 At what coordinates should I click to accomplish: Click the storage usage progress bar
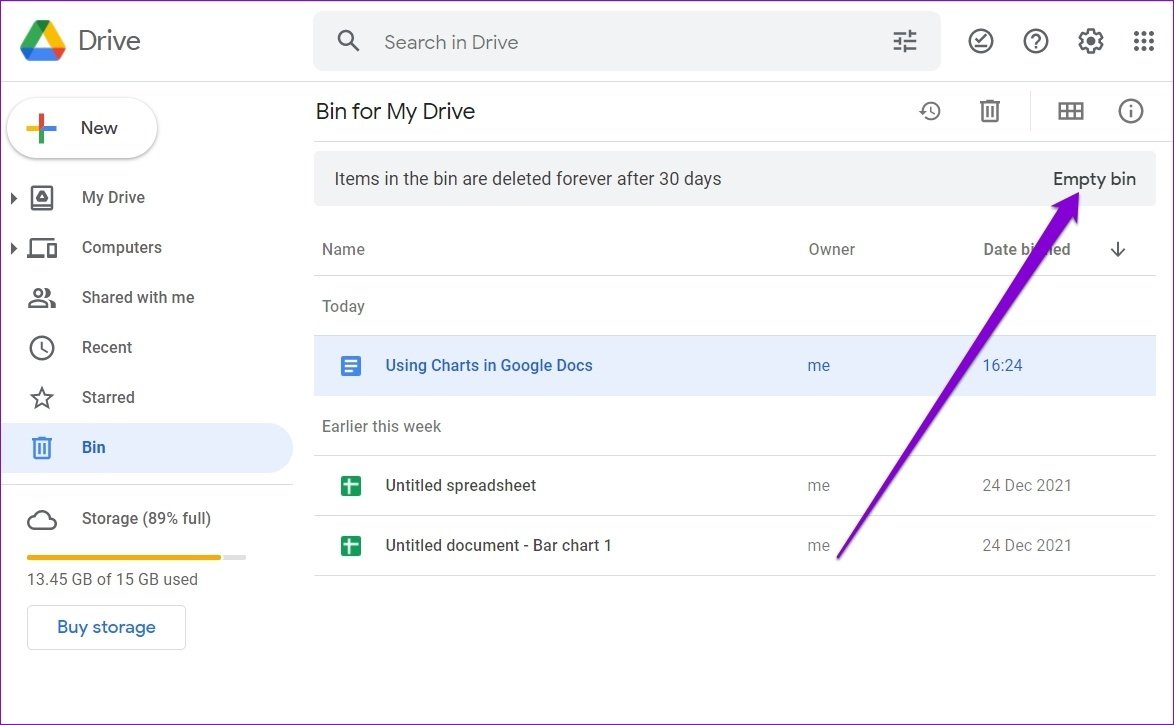[x=136, y=557]
